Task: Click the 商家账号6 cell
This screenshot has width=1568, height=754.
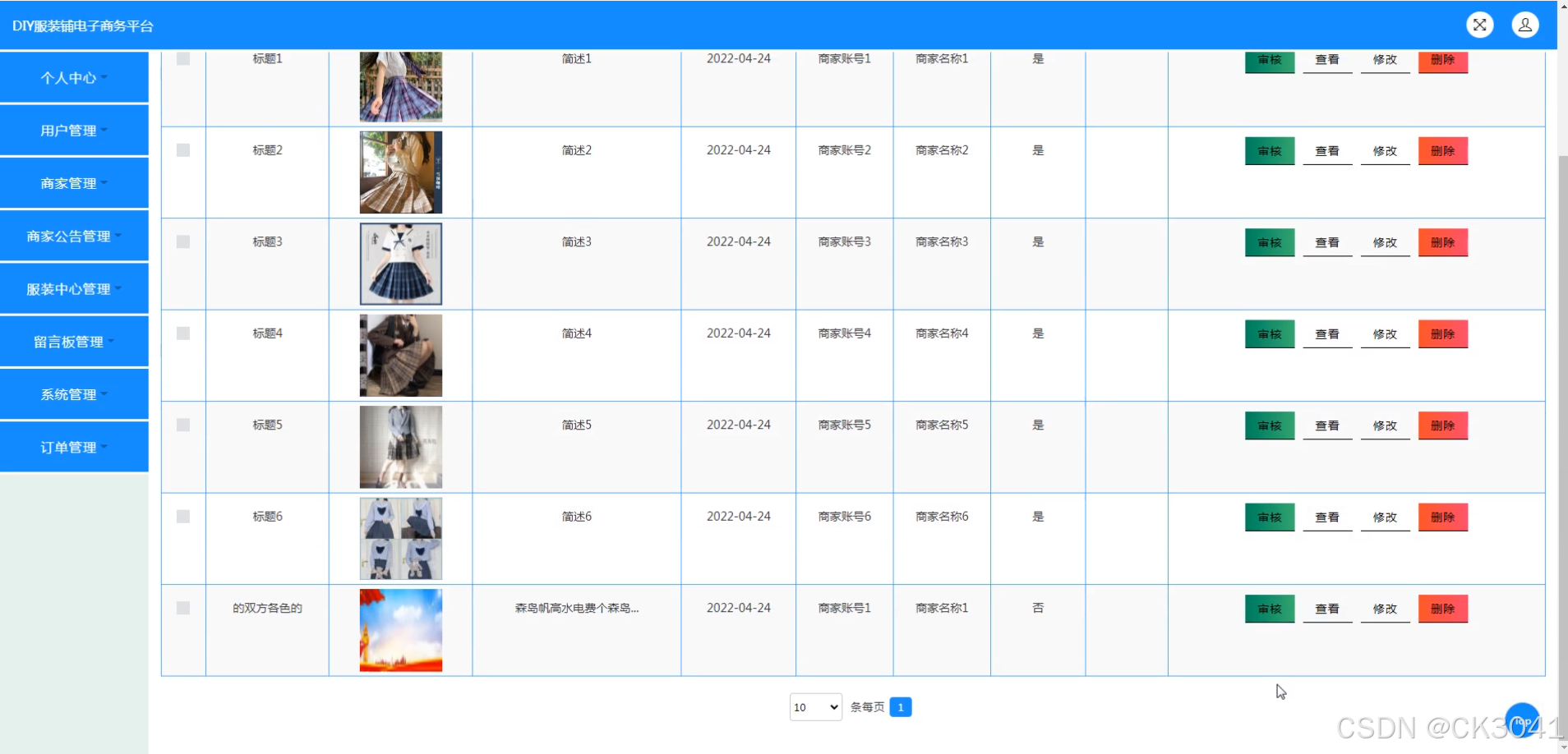Action: (x=845, y=517)
